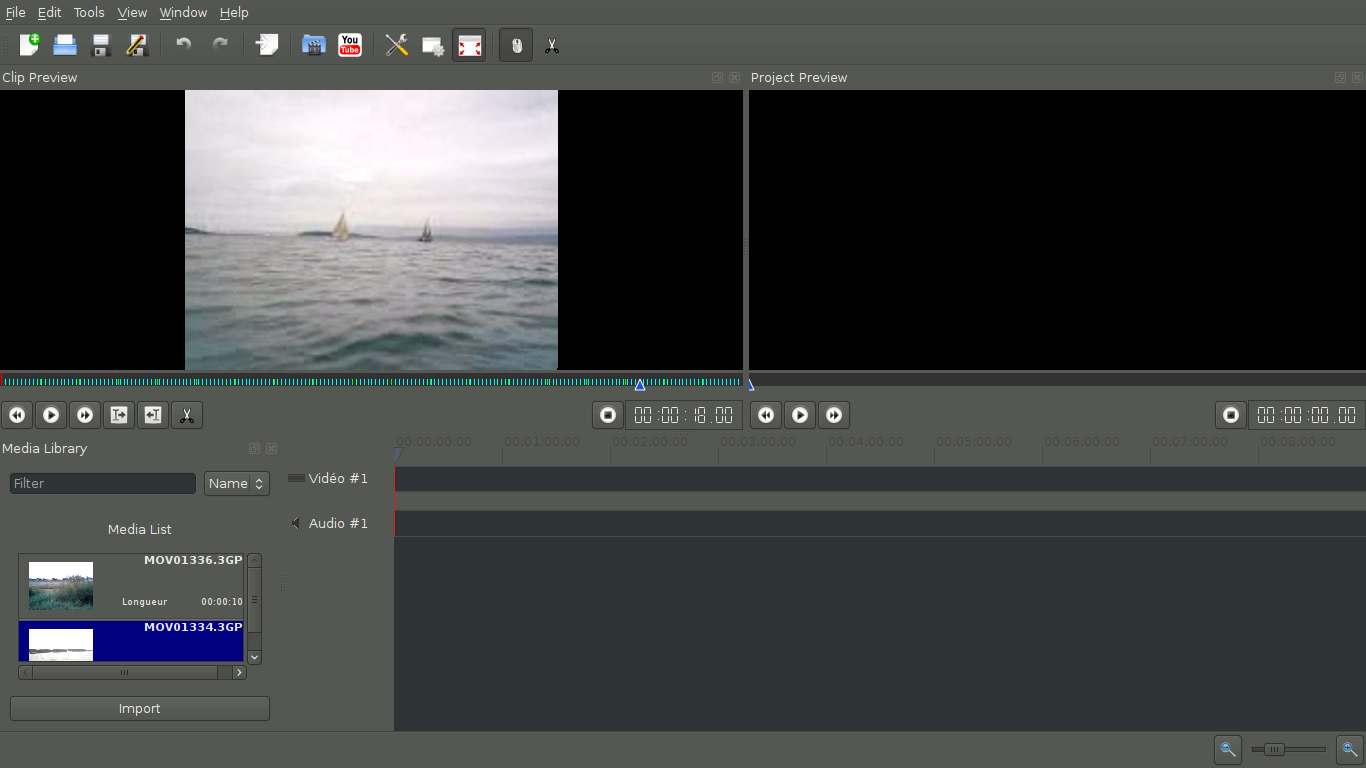Open the tools wrench icon
This screenshot has width=1366, height=768.
tap(396, 45)
